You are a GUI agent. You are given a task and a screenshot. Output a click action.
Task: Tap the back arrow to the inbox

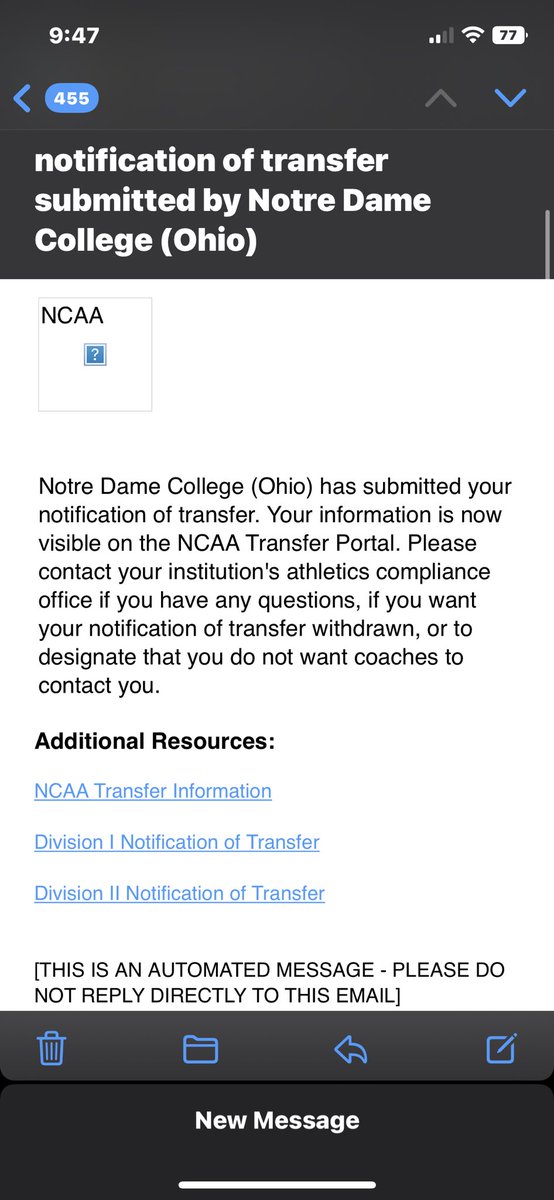(x=22, y=98)
